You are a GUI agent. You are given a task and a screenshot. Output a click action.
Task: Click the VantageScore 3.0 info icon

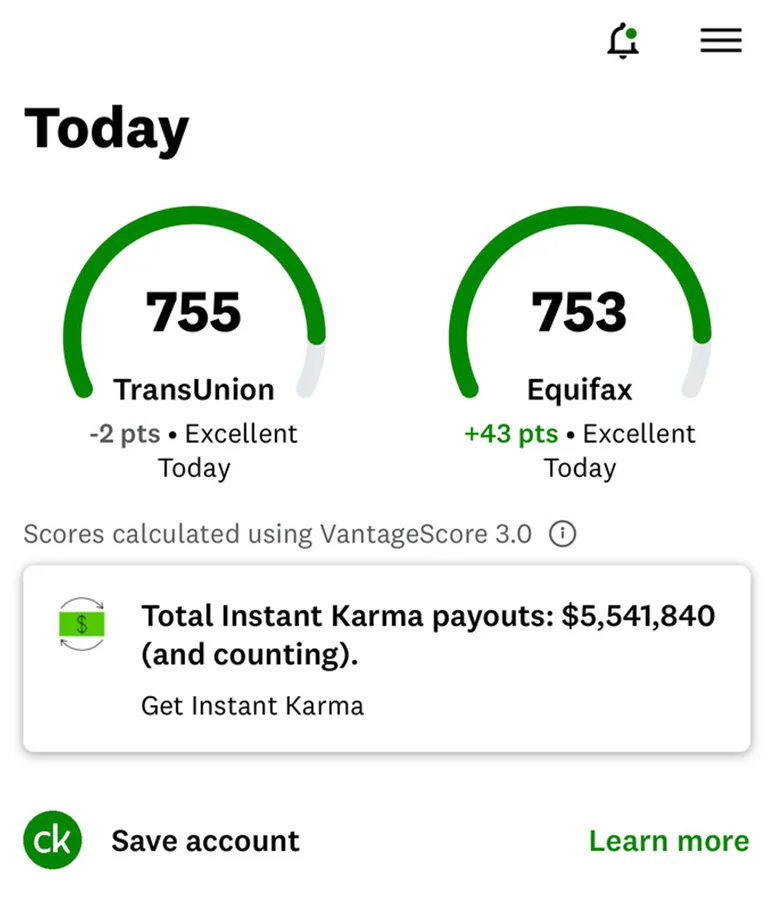[x=563, y=534]
